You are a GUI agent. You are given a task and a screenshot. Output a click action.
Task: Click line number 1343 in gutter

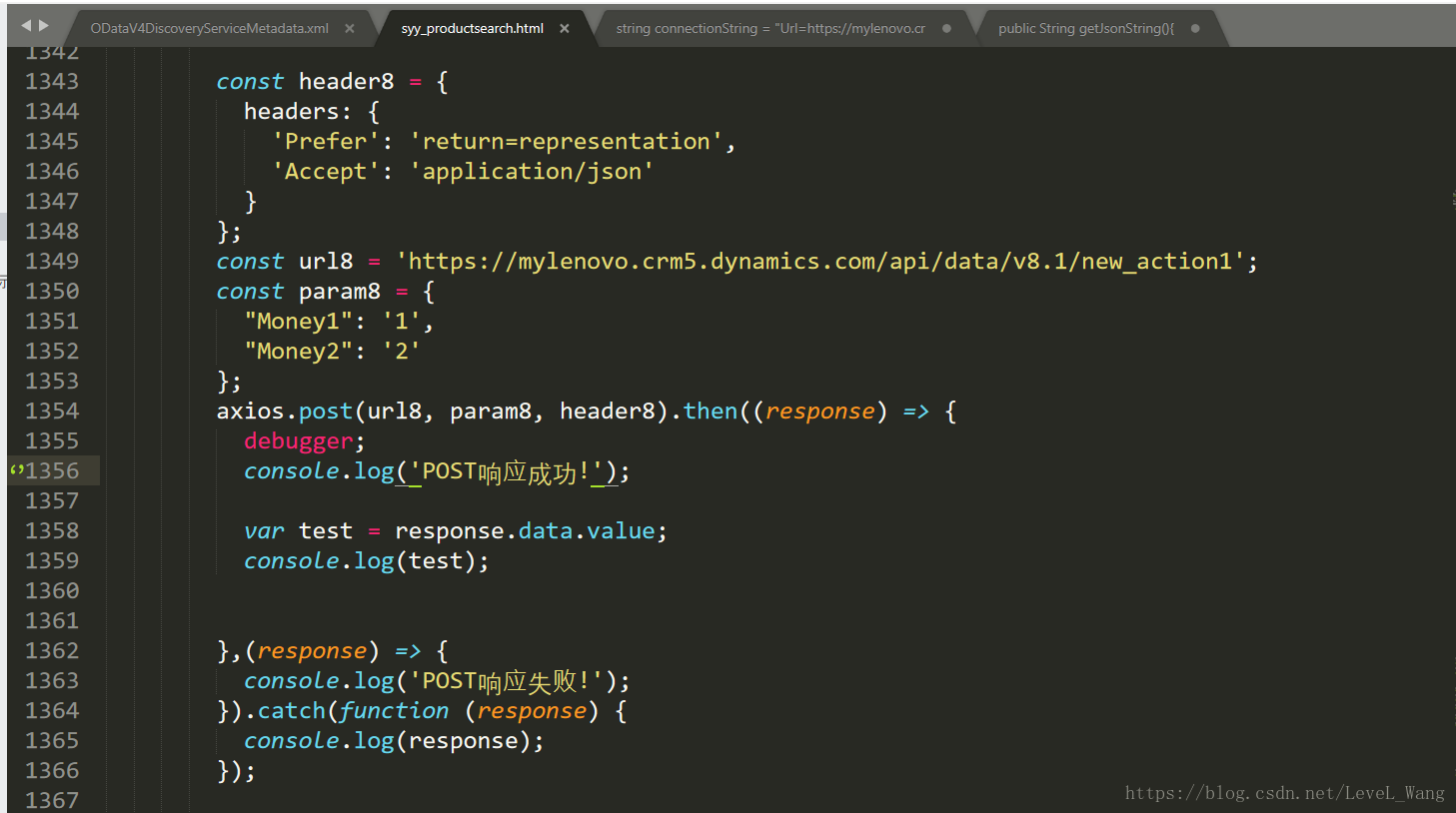[x=52, y=81]
